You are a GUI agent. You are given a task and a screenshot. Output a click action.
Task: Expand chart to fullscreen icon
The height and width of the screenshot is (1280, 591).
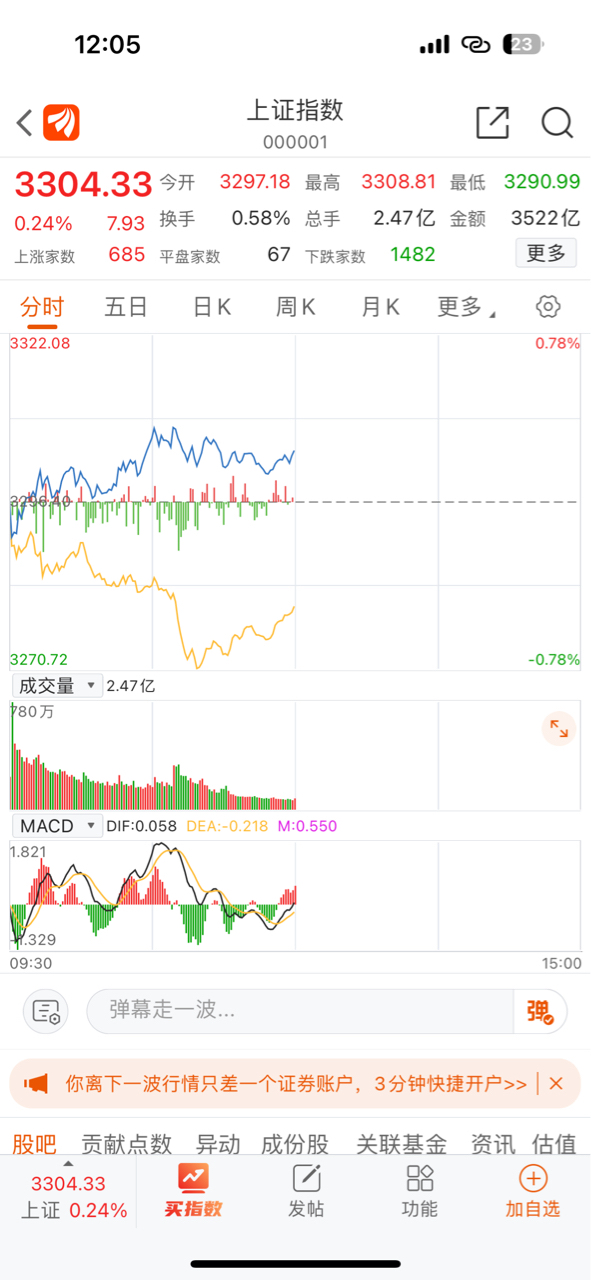coord(559,729)
